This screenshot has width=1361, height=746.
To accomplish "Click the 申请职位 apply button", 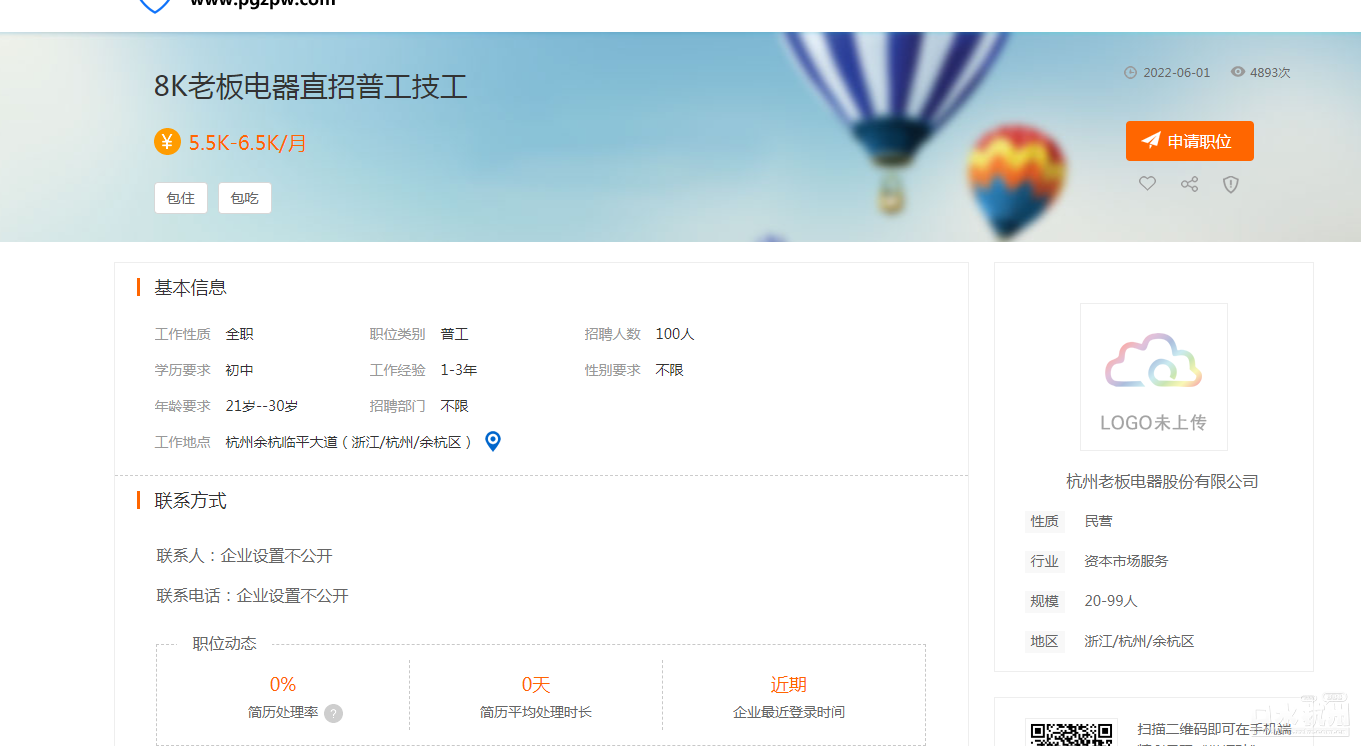I will point(1189,141).
